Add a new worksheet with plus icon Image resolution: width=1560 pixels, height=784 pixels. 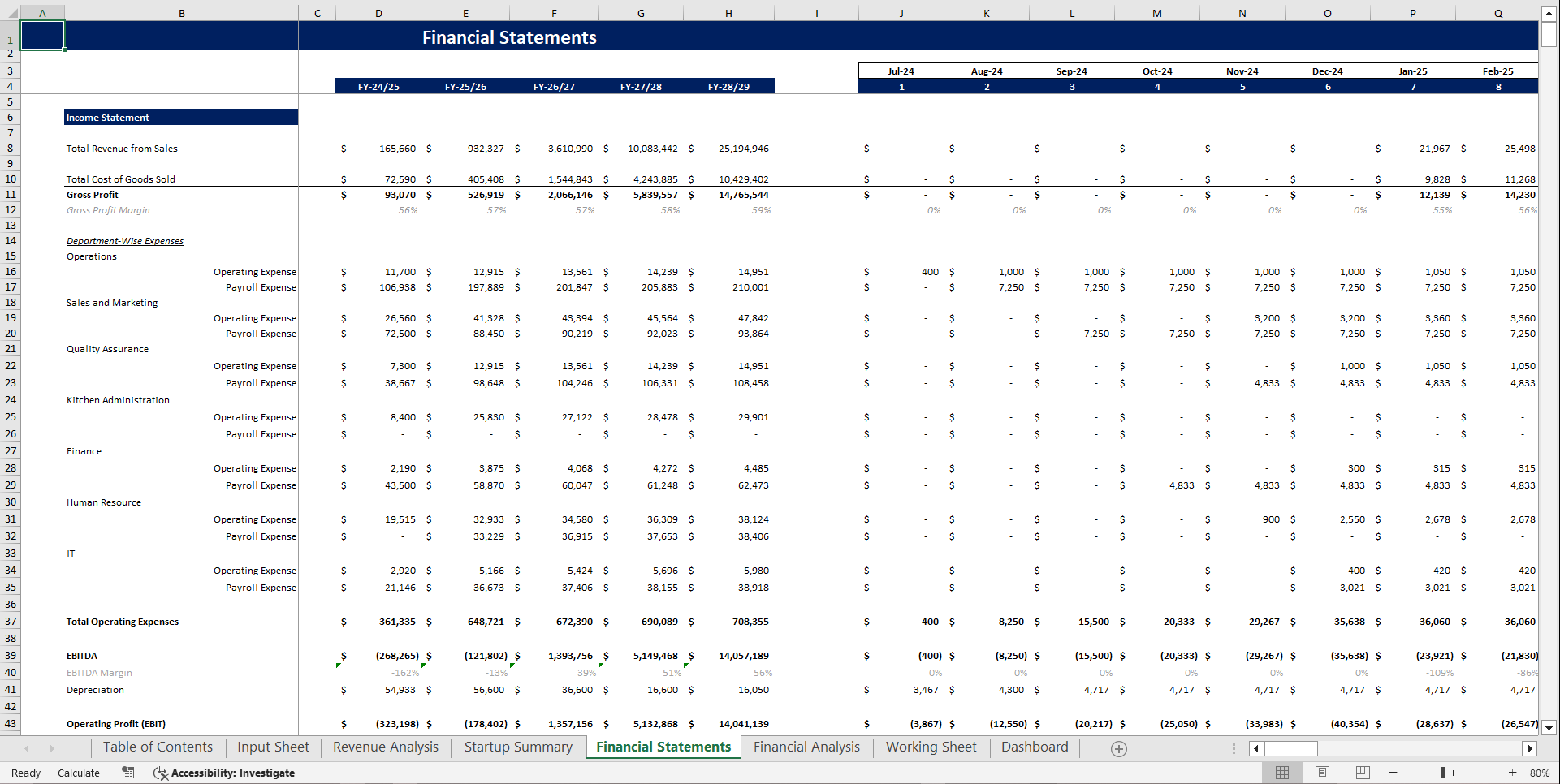point(1118,748)
